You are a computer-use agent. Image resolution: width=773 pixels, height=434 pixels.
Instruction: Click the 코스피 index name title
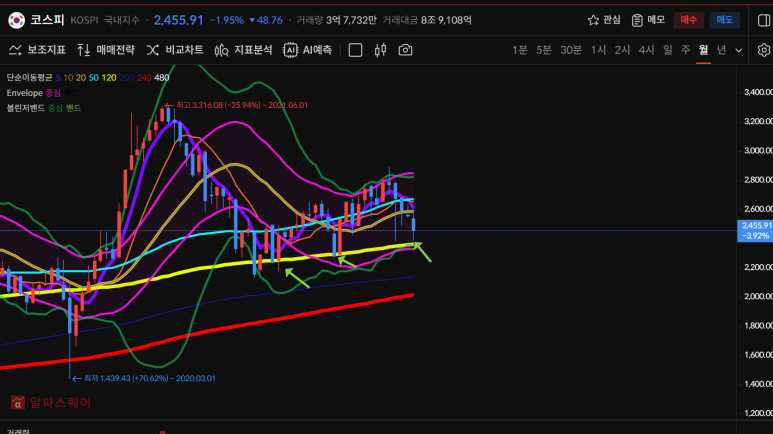[47, 20]
